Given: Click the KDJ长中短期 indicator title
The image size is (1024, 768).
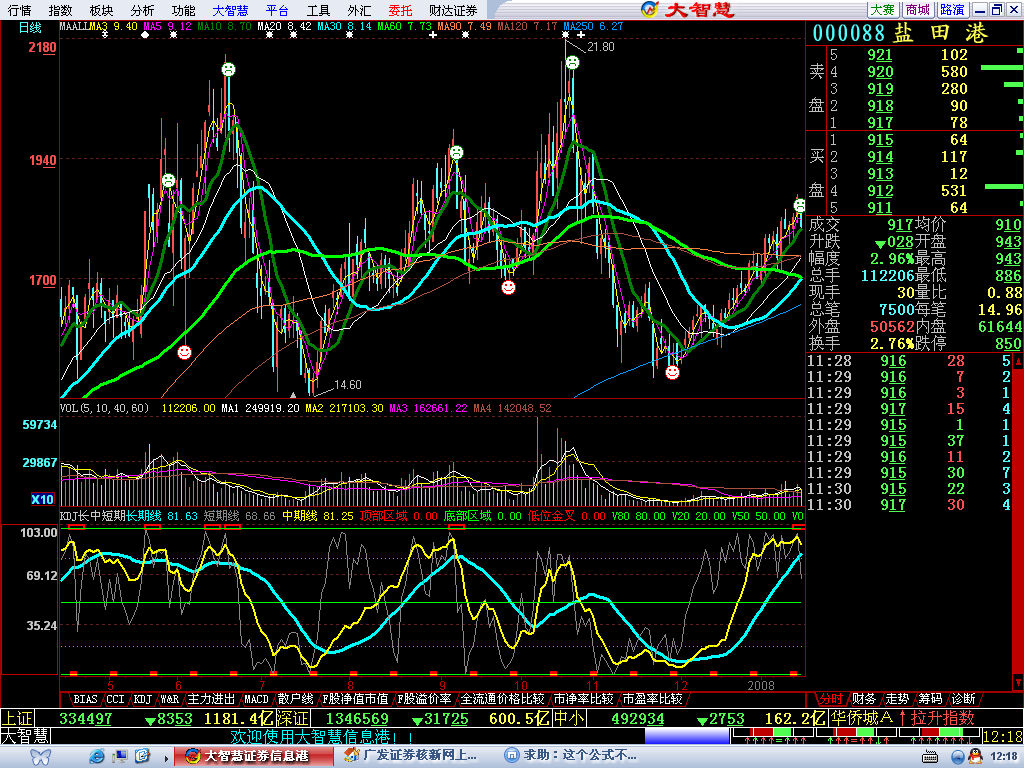Looking at the screenshot, I should (93, 516).
